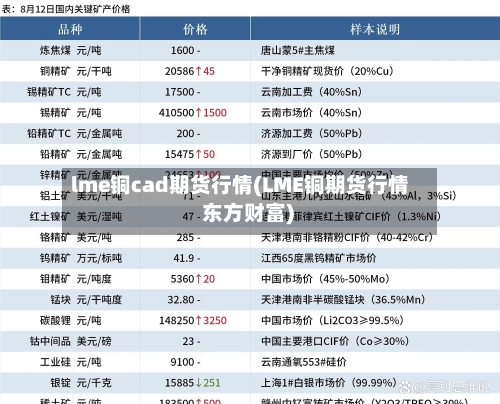500x404 pixels.
Task: Click the 钴中间品 美元/磅 row label
Action: pos(70,341)
